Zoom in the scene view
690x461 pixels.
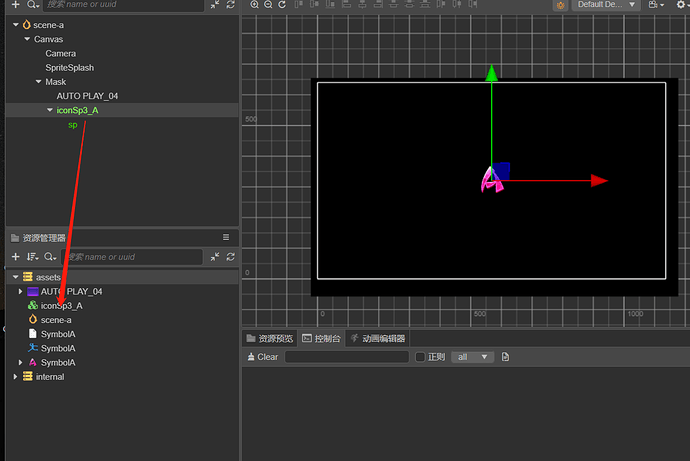(254, 4)
